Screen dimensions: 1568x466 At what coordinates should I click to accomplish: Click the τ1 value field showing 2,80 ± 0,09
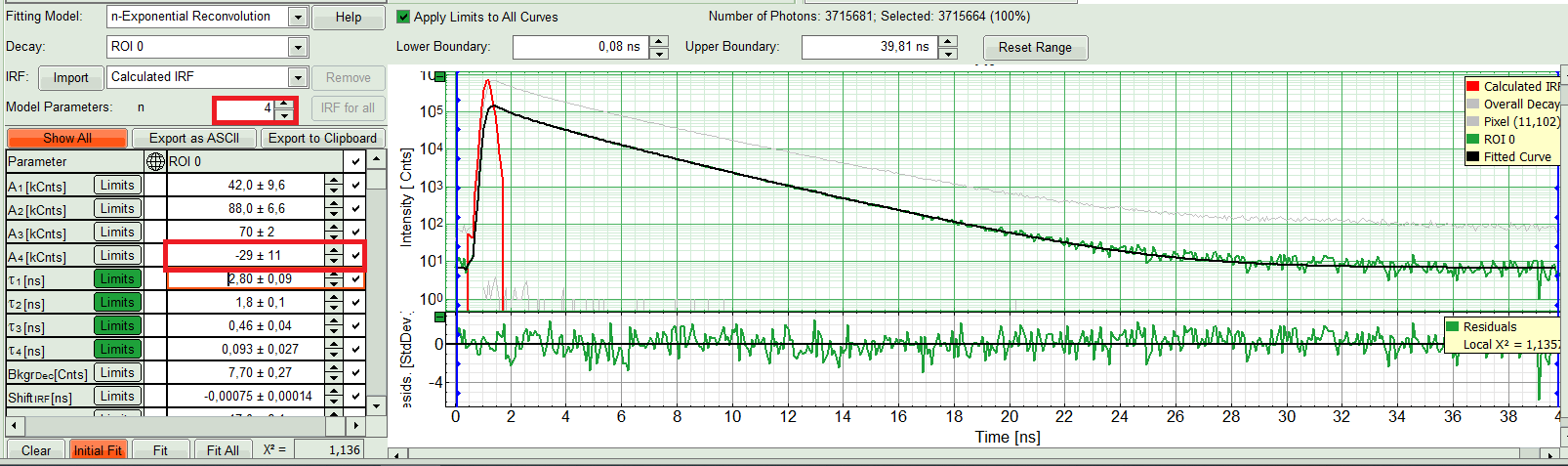246,278
